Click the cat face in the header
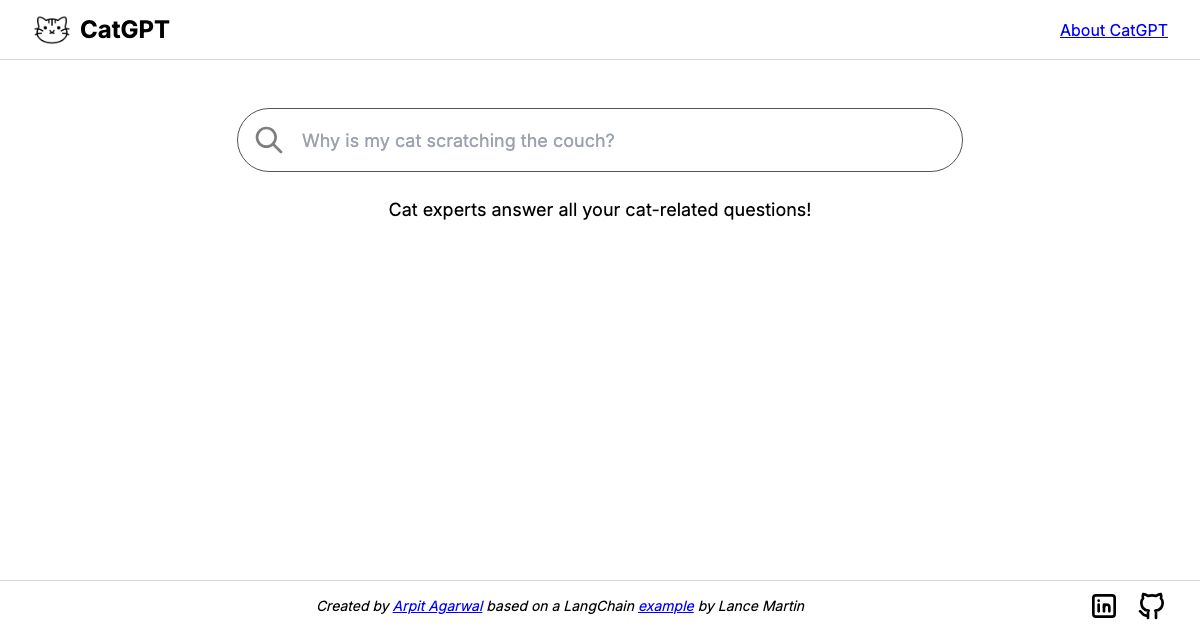The height and width of the screenshot is (630, 1200). (x=51, y=29)
